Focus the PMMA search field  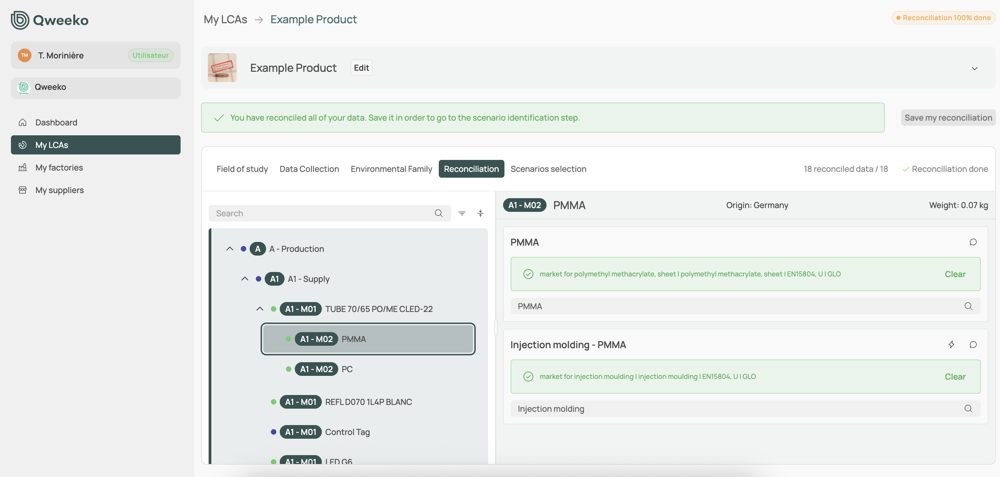745,306
